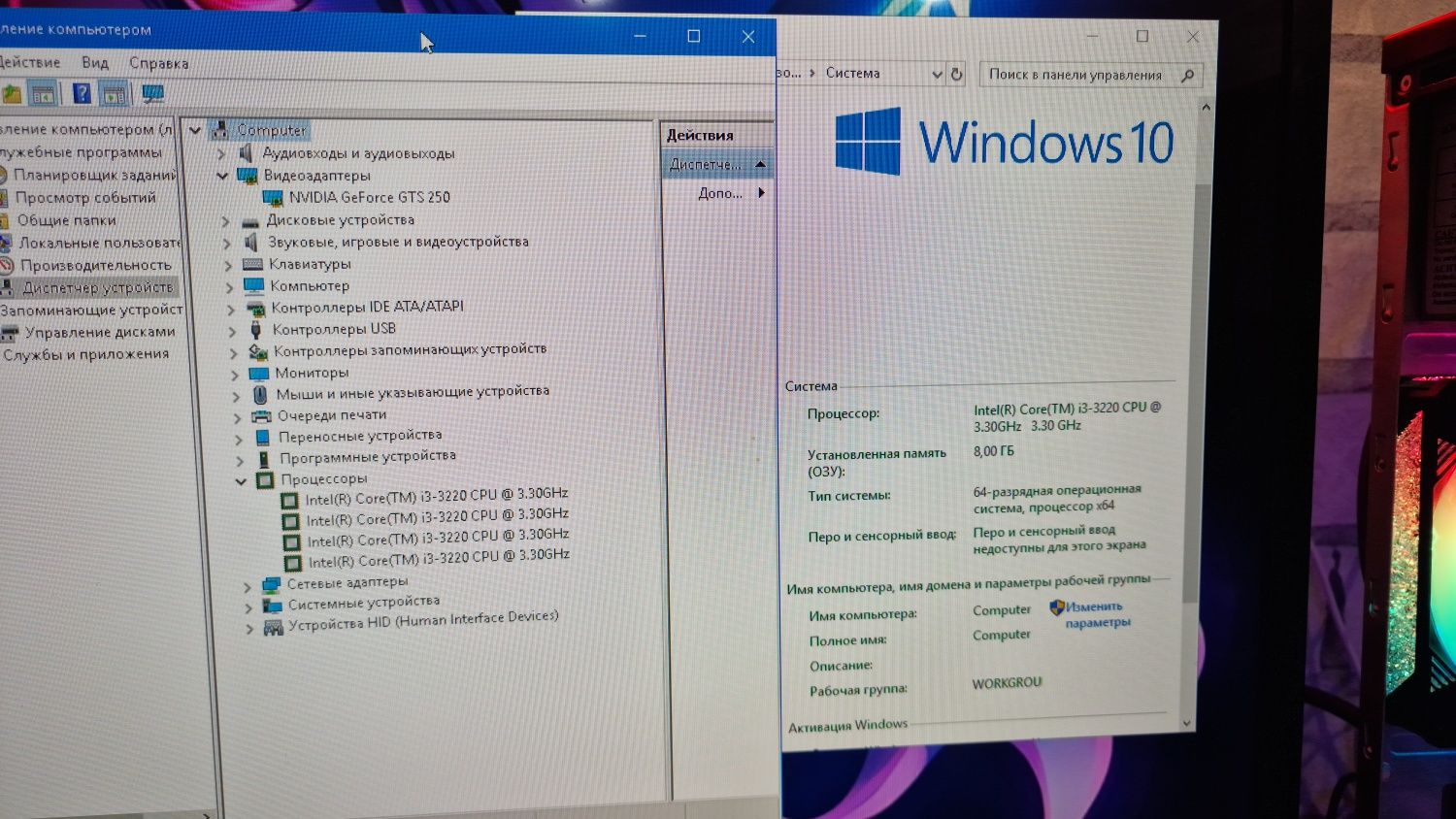1456x819 pixels.
Task: Click the scroll-up arrow in System window
Action: [x=1207, y=107]
